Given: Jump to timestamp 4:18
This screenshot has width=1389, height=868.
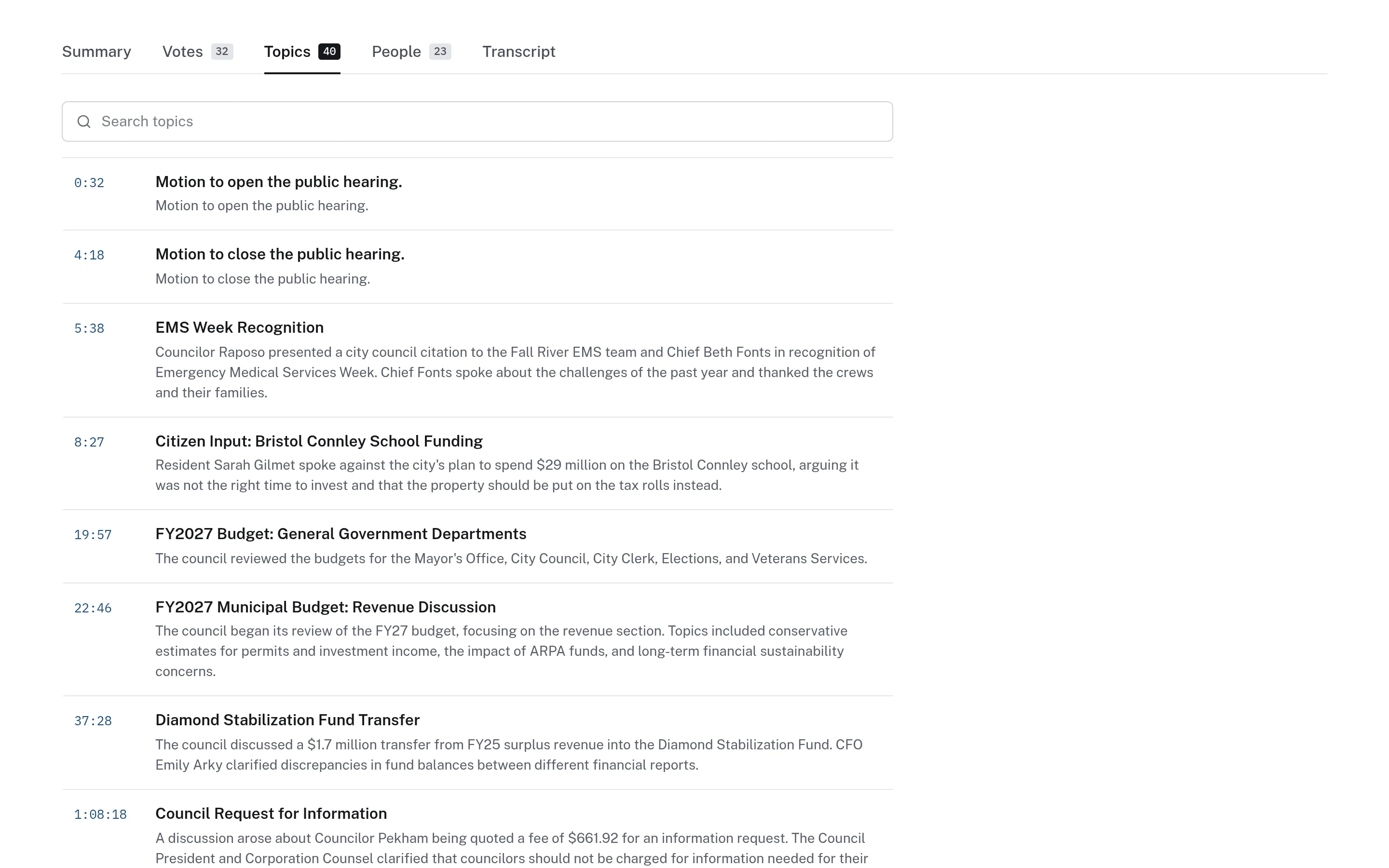Looking at the screenshot, I should [89, 256].
